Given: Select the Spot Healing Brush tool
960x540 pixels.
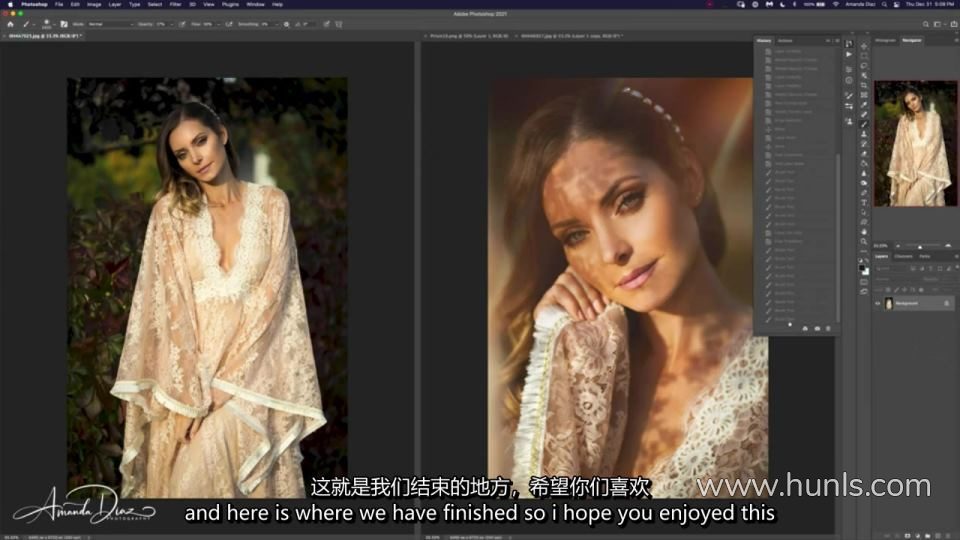Looking at the screenshot, I should pos(864,114).
